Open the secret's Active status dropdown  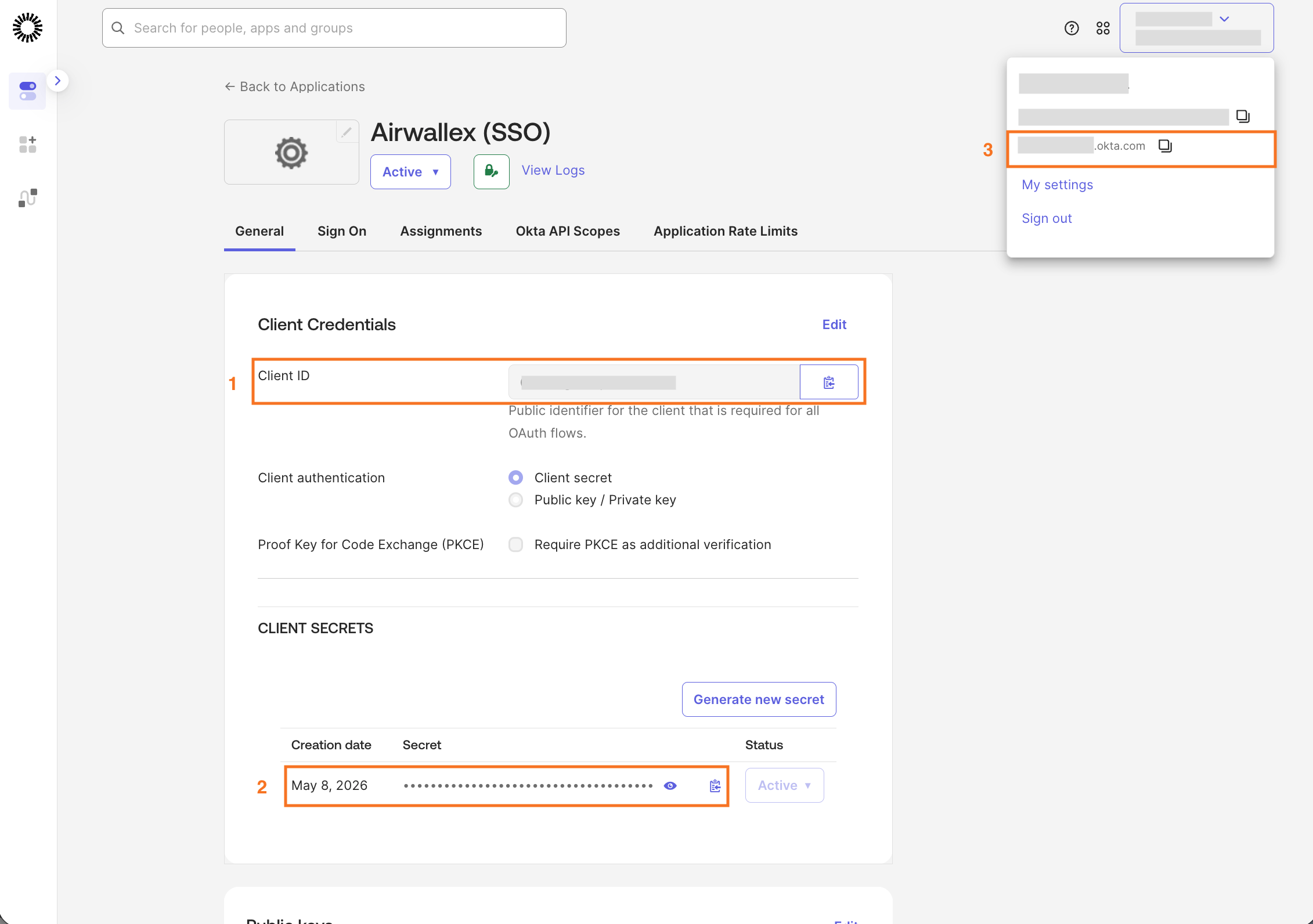point(784,785)
